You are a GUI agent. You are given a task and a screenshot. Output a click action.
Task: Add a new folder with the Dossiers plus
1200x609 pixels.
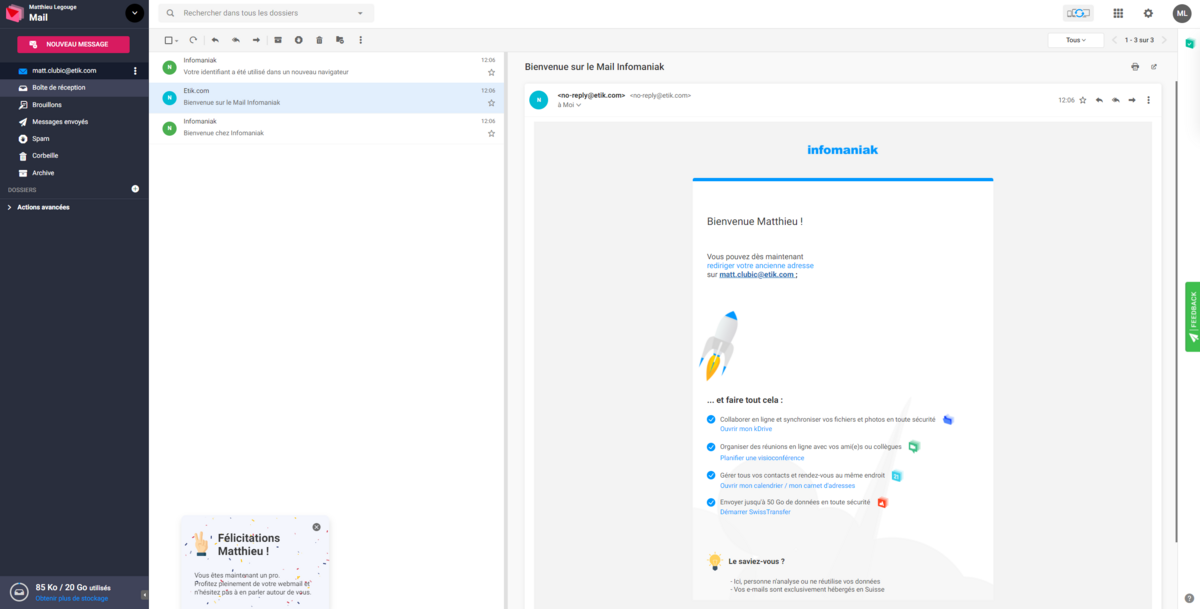(x=135, y=189)
